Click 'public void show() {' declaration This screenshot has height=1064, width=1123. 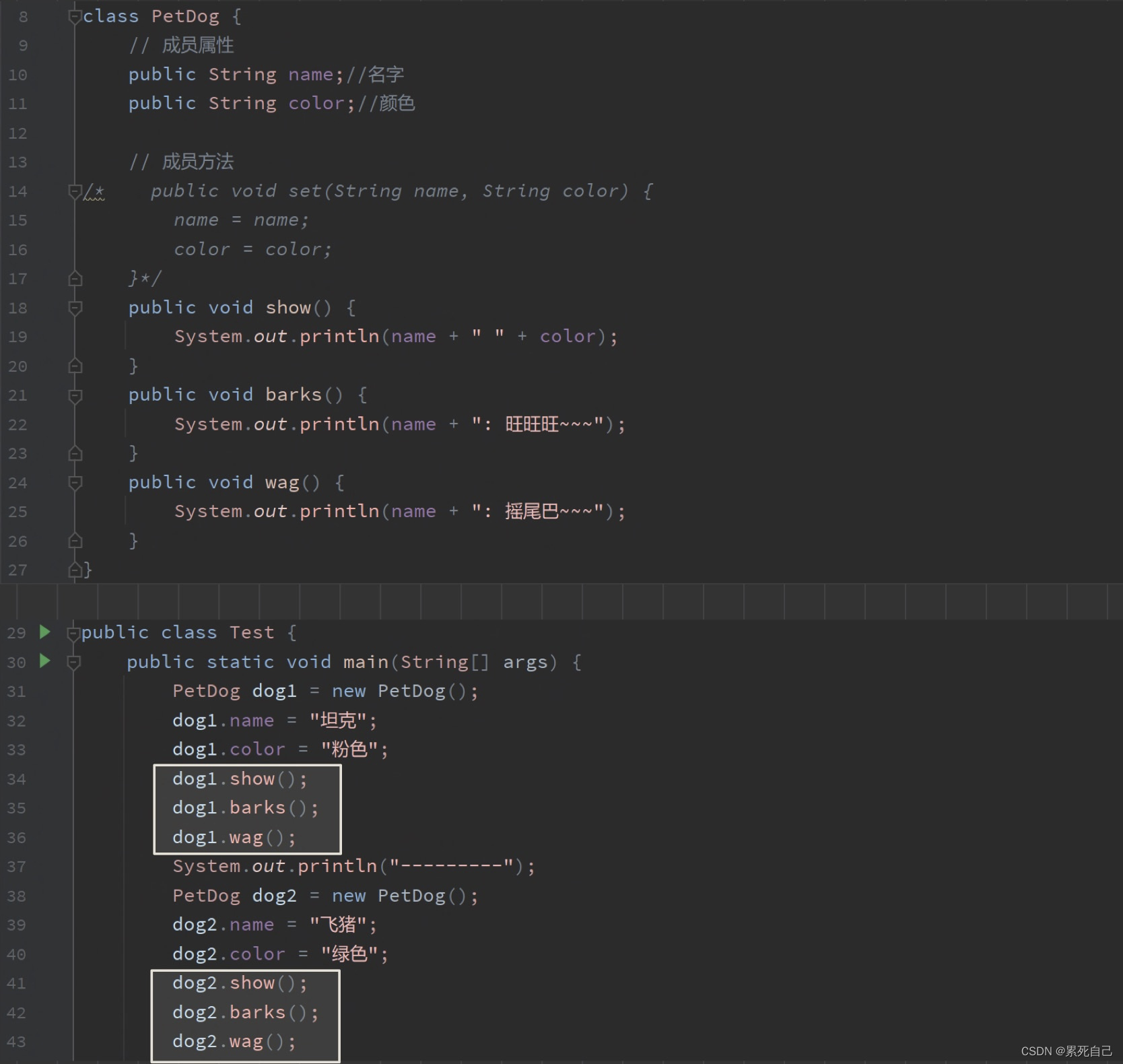coord(242,308)
